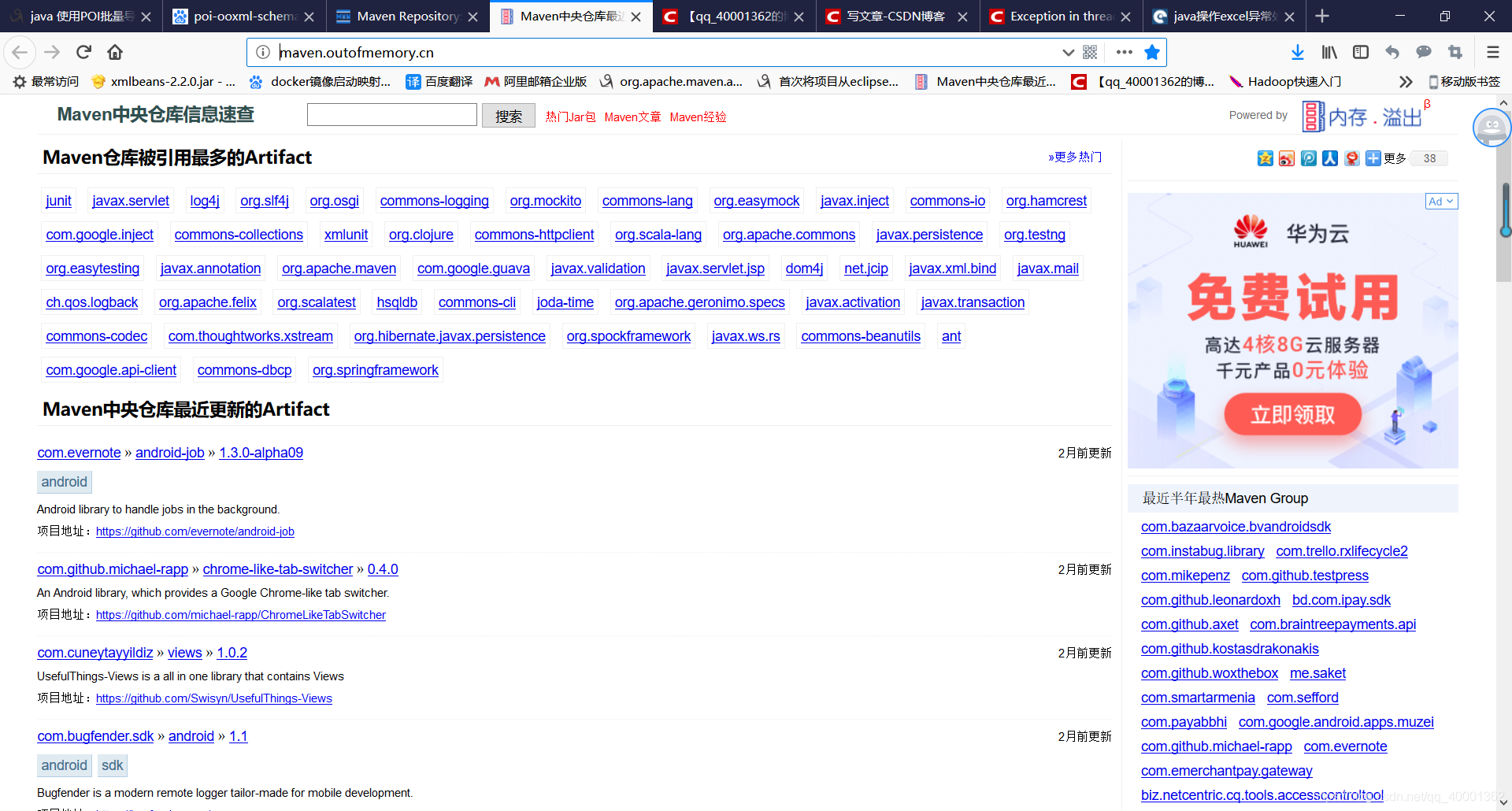
Task: Switch to the java操作excel异常 tab
Action: tap(1225, 16)
